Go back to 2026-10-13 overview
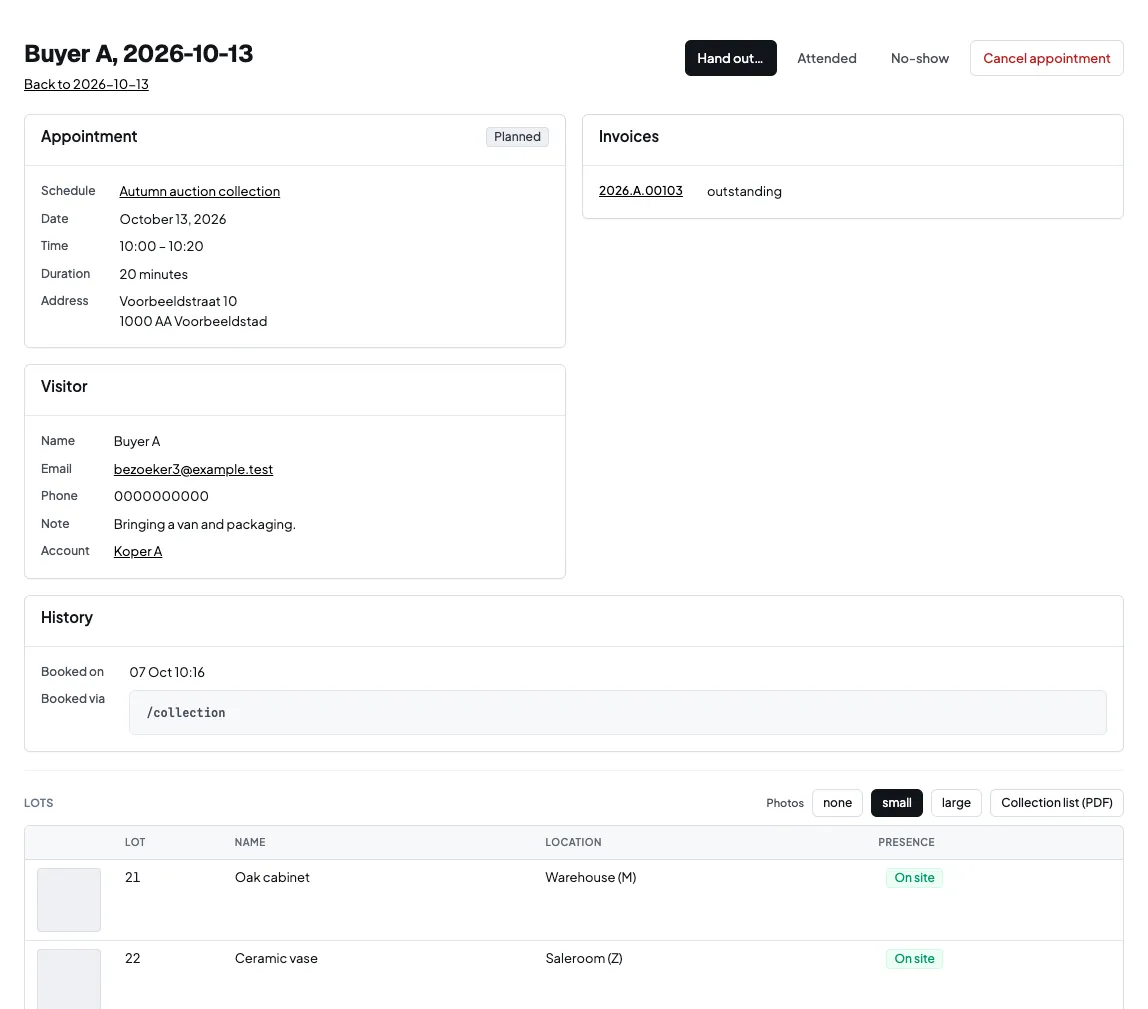The height and width of the screenshot is (1009, 1148). pos(86,84)
